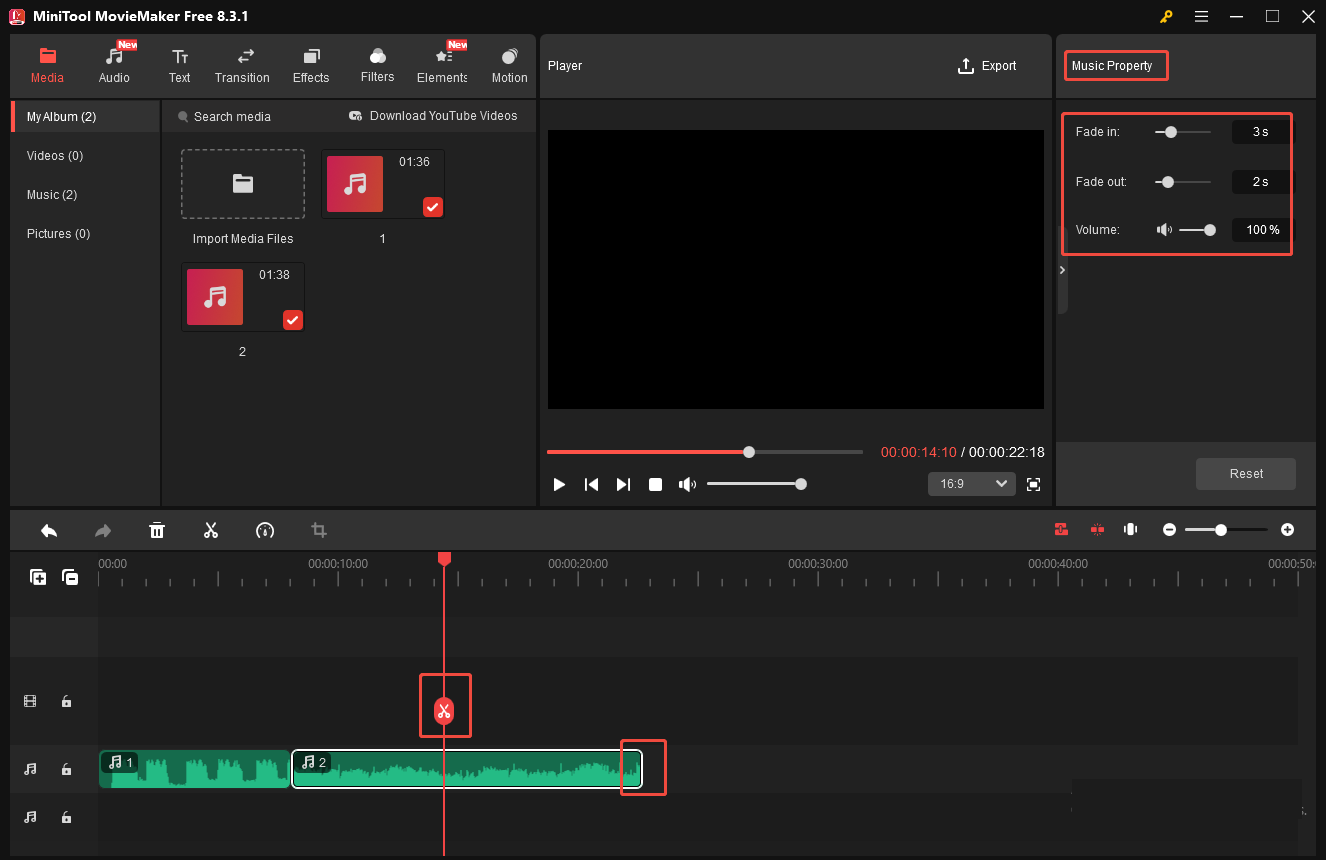Image resolution: width=1326 pixels, height=860 pixels.
Task: Select the Crop tool in the timeline toolbar
Action: [318, 530]
